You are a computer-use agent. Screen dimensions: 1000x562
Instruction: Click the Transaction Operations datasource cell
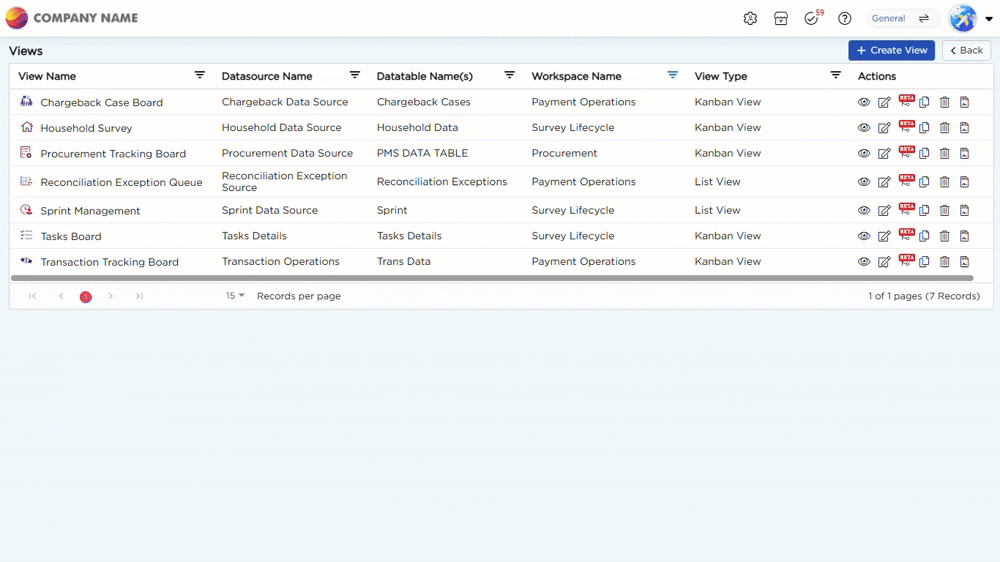[x=281, y=262]
